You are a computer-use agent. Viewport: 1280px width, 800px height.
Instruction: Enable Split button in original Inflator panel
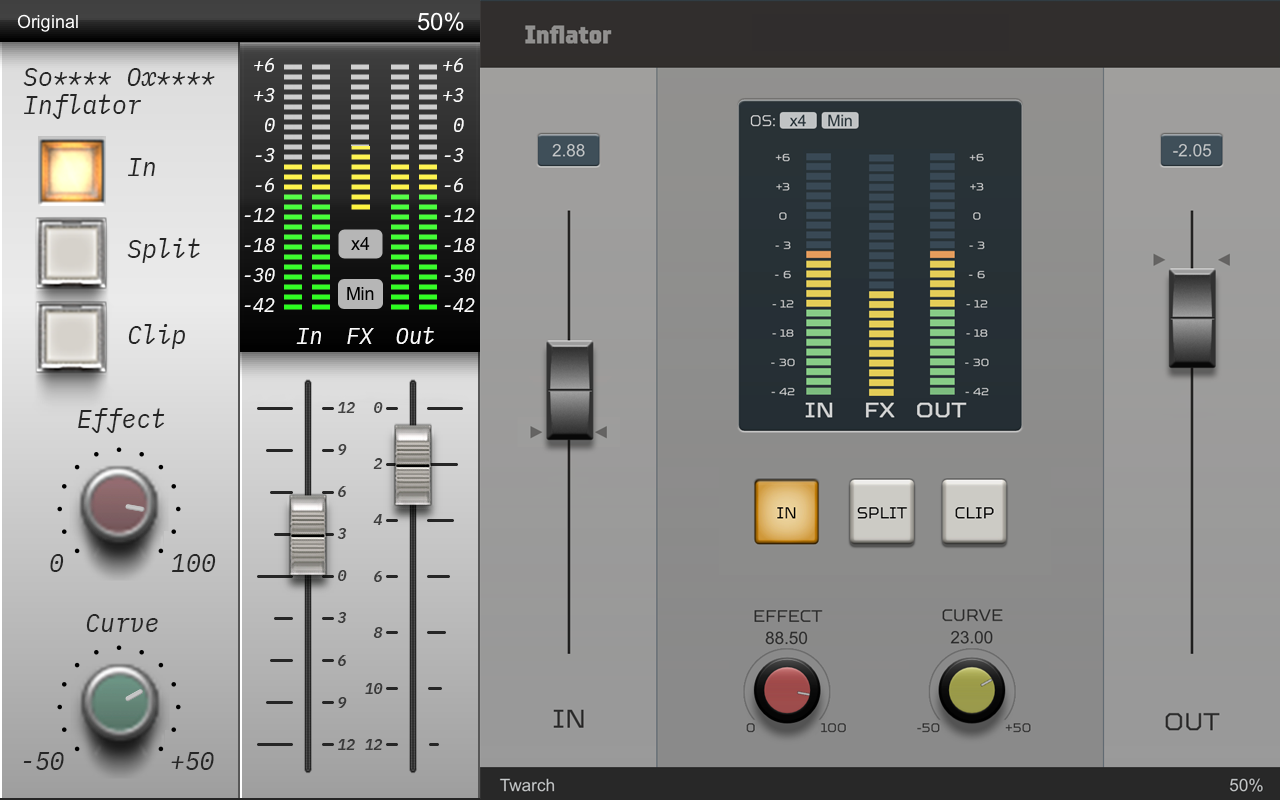coord(71,252)
